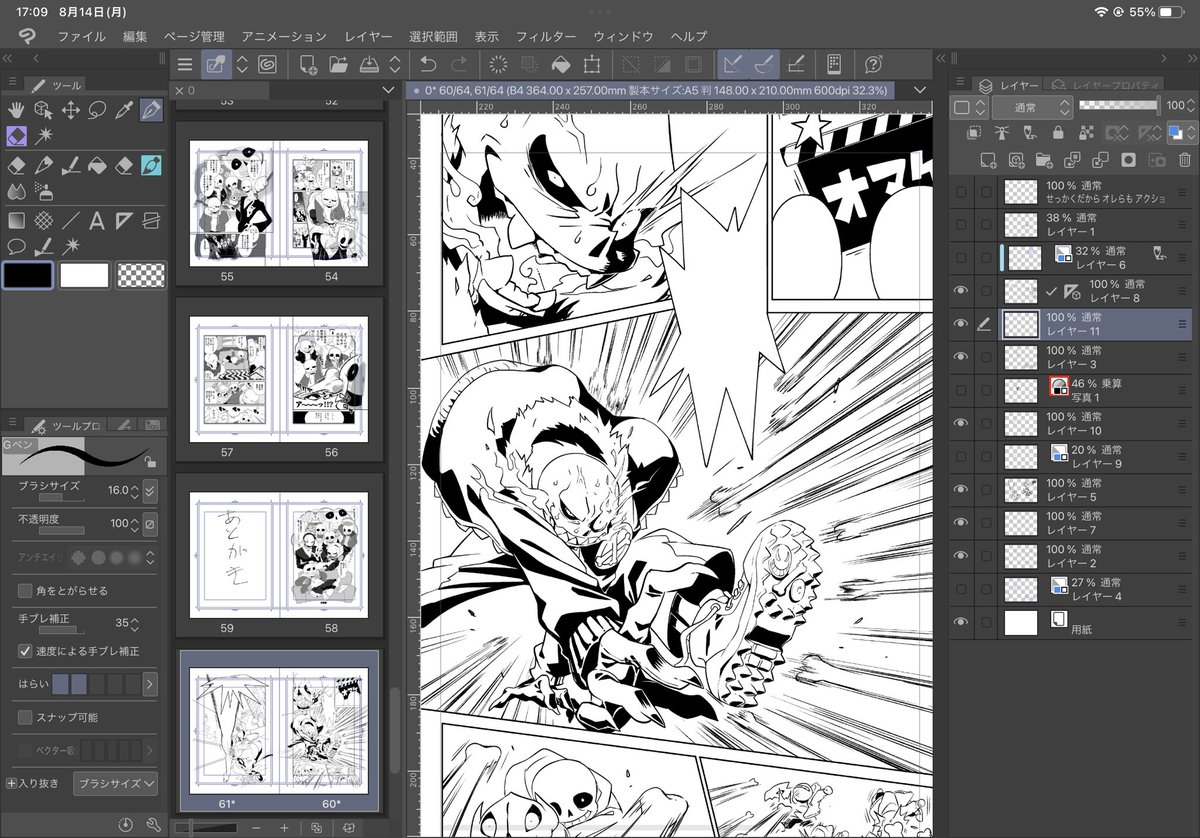Toggle 角をとがらせる checkbox
The width and height of the screenshot is (1200, 838).
[x=25, y=590]
